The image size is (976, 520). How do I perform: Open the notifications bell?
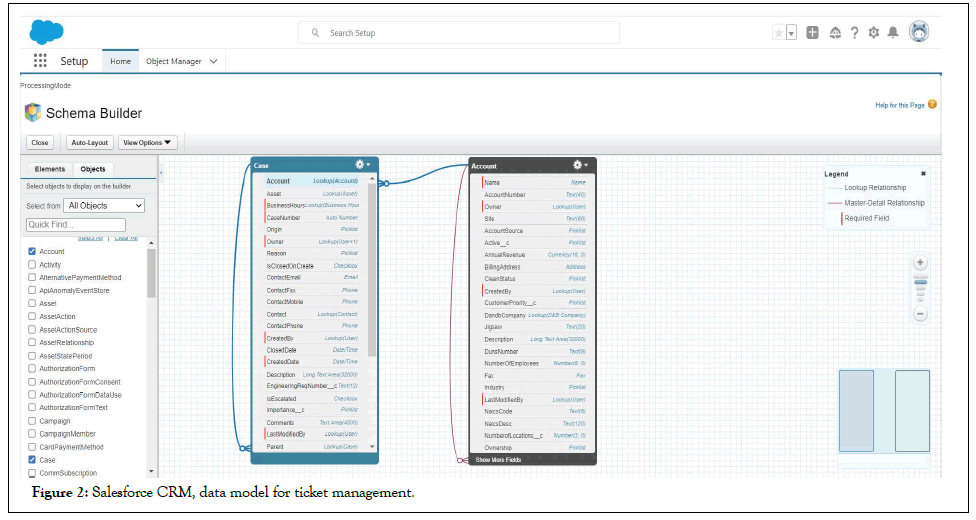[892, 33]
